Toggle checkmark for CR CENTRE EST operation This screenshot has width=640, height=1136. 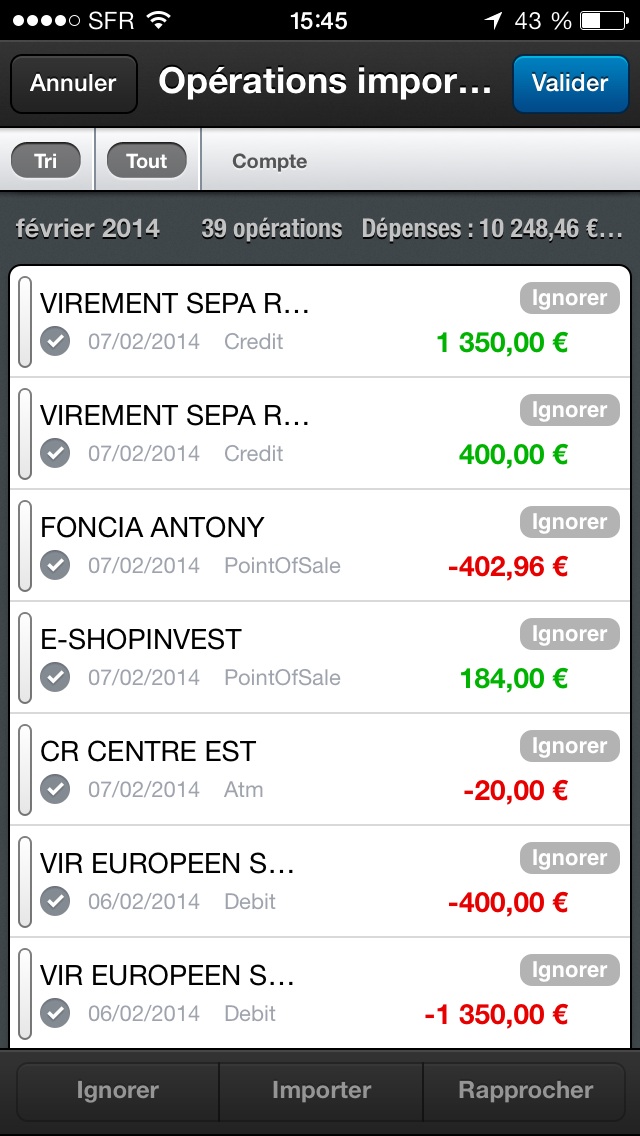55,790
